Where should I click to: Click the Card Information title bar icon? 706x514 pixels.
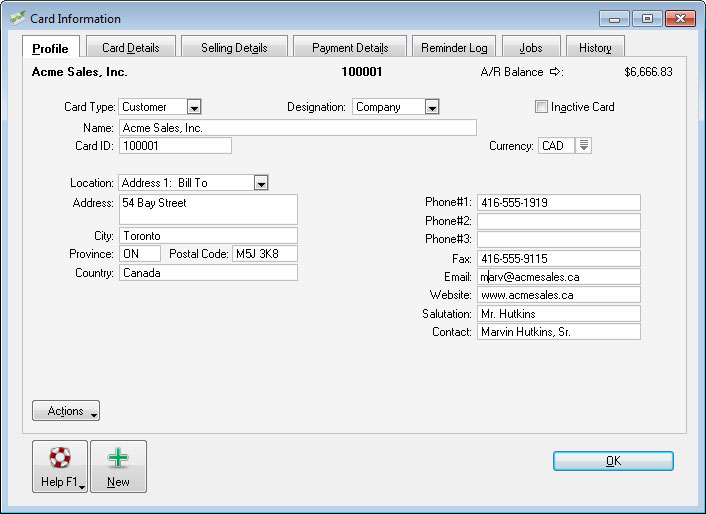coord(18,18)
